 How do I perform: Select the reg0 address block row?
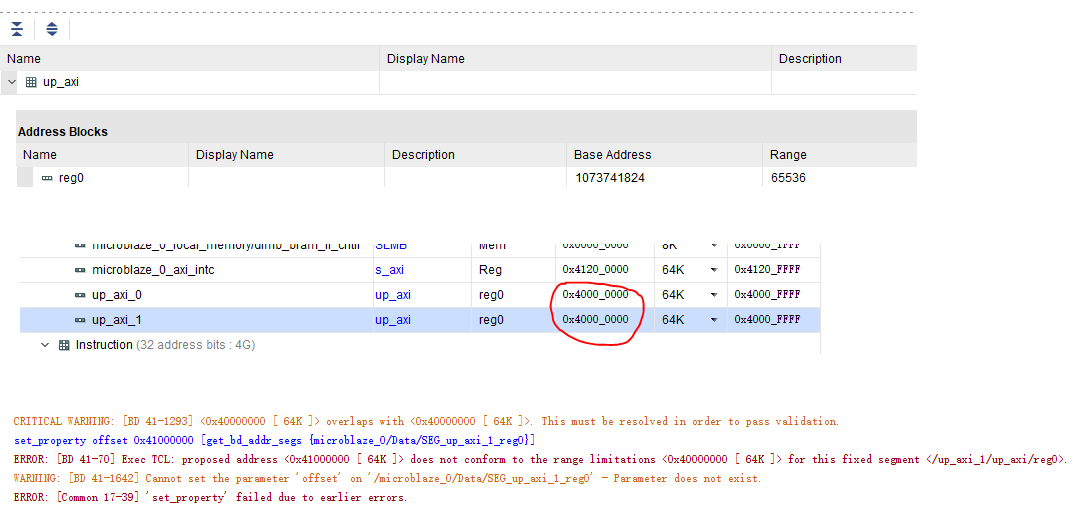467,178
